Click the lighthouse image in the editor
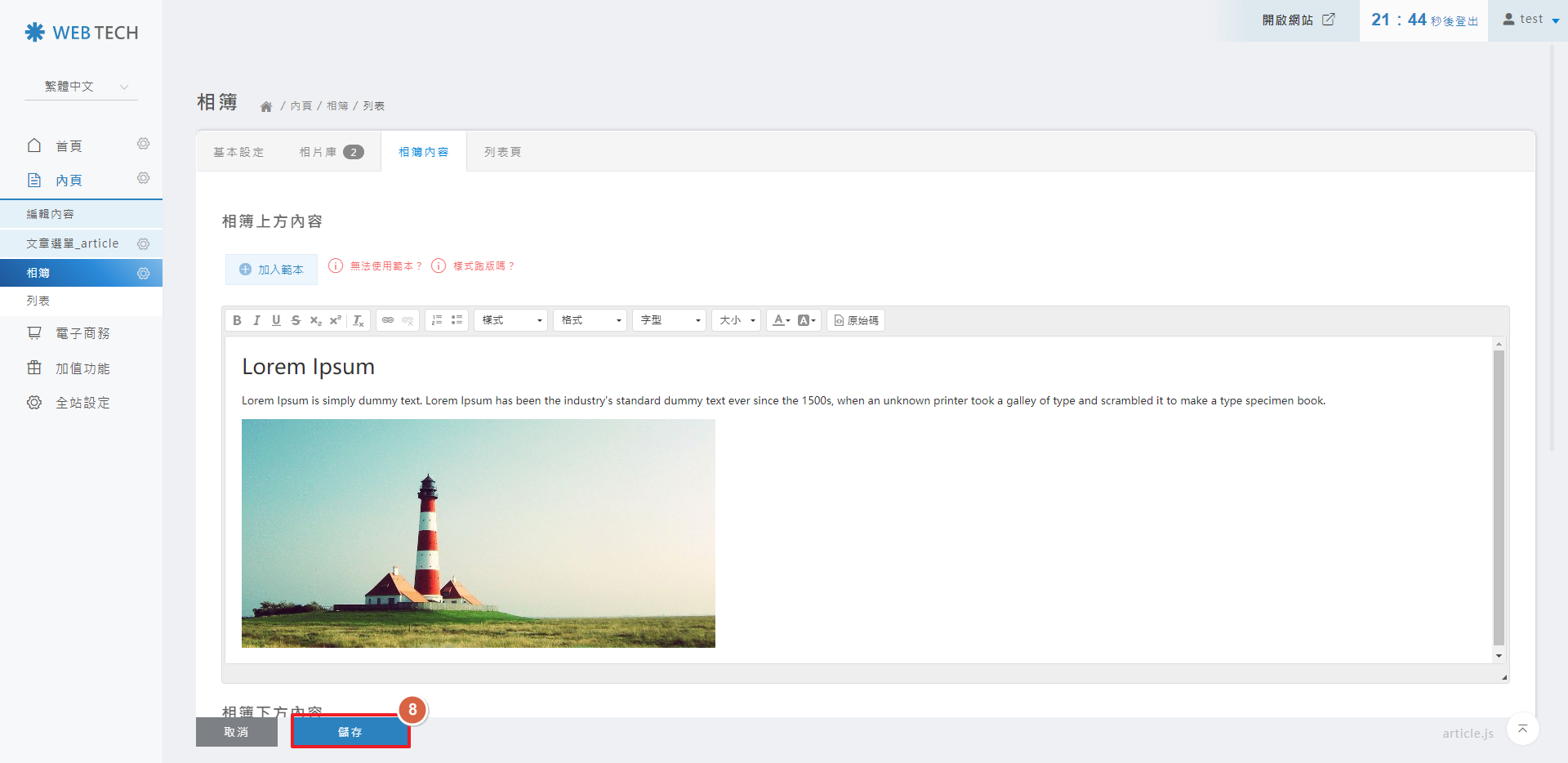 (x=478, y=533)
